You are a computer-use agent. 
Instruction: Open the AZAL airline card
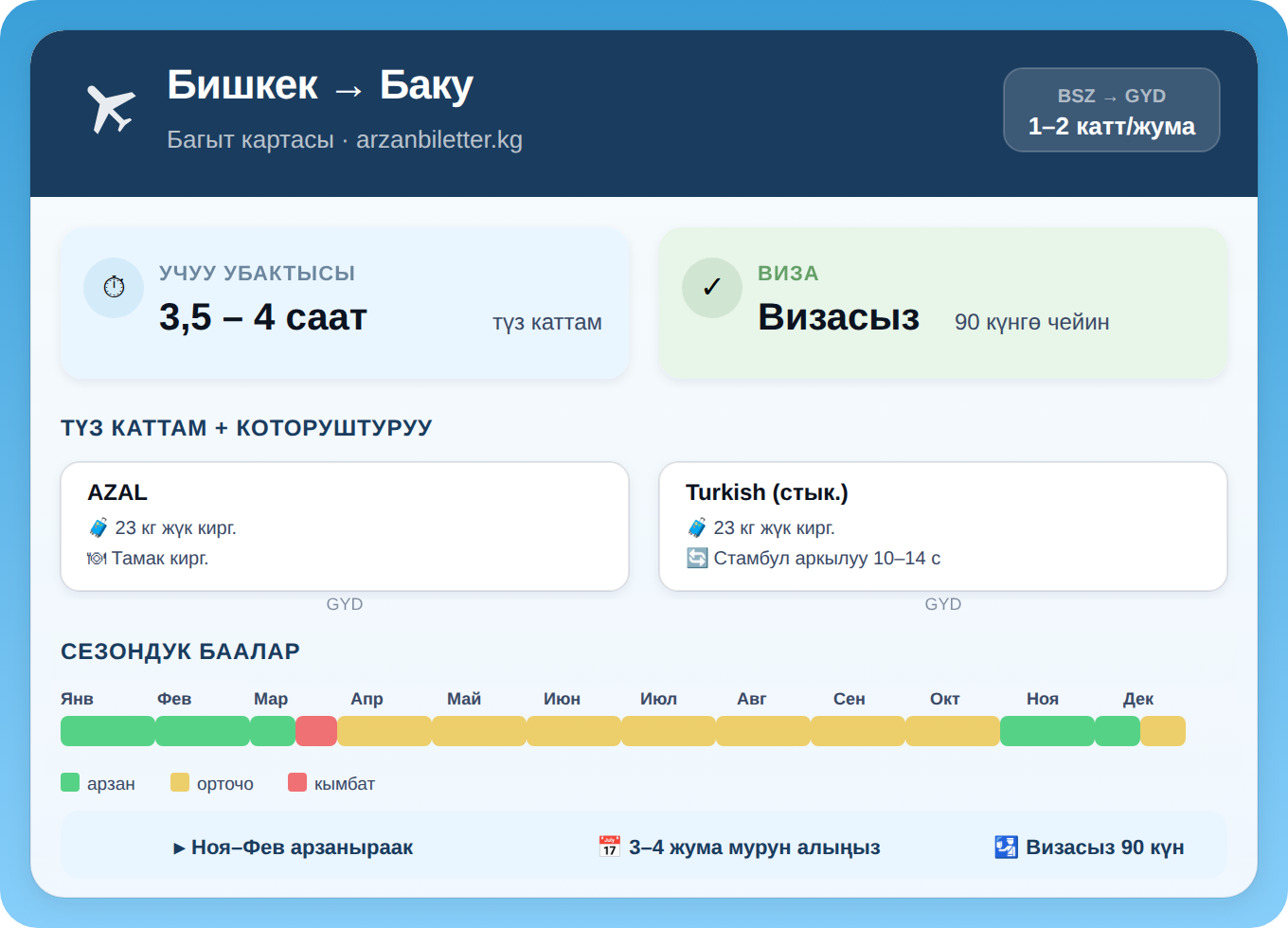345,526
